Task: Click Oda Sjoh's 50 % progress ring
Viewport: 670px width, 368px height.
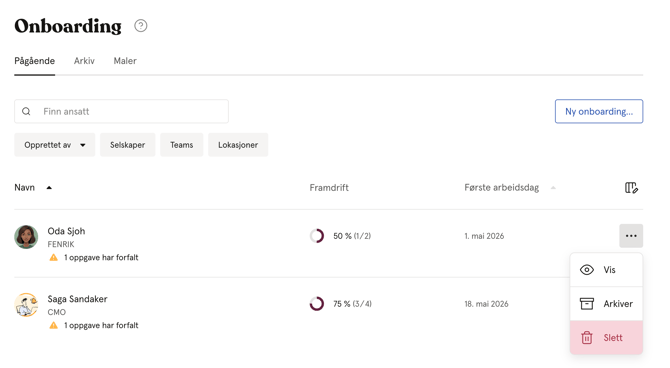Action: pyautogui.click(x=317, y=236)
